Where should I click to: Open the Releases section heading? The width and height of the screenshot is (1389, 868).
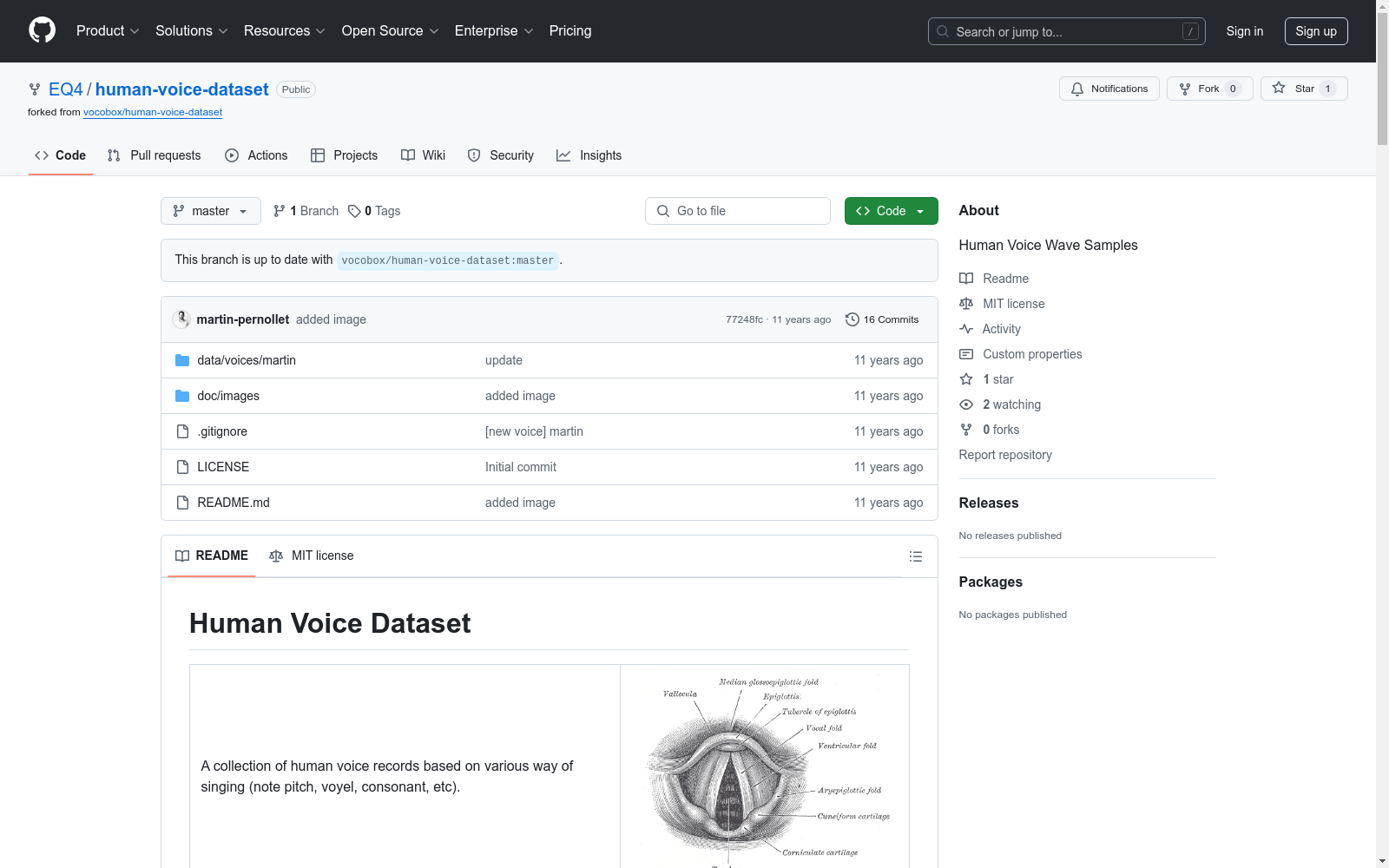(x=989, y=503)
